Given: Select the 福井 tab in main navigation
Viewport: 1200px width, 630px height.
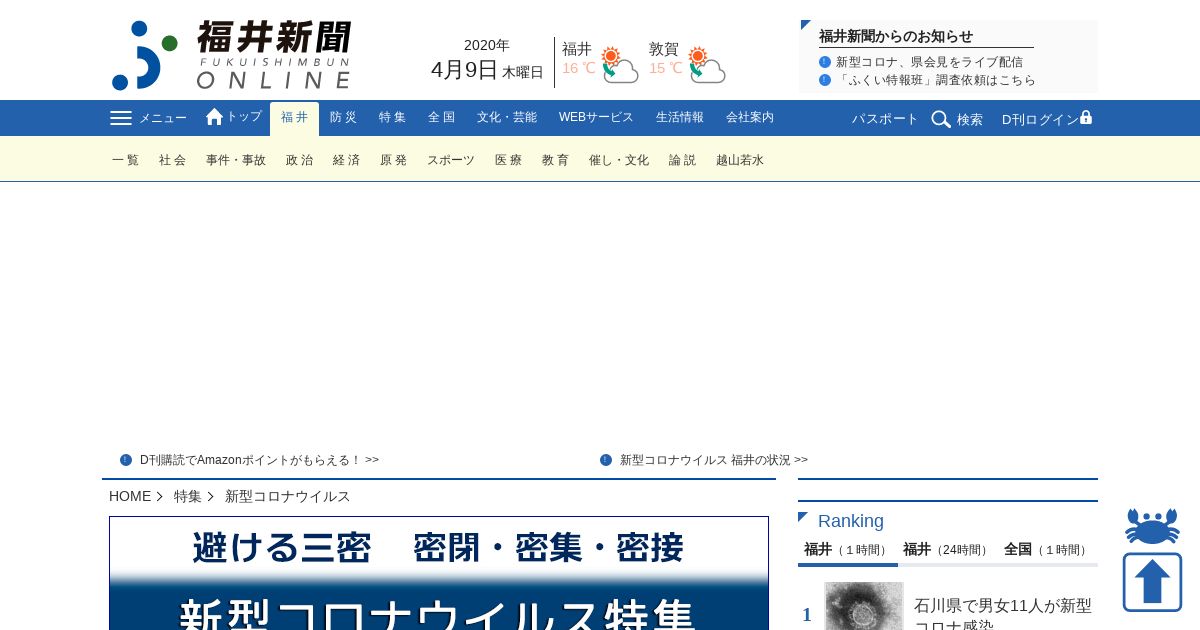Looking at the screenshot, I should point(294,118).
